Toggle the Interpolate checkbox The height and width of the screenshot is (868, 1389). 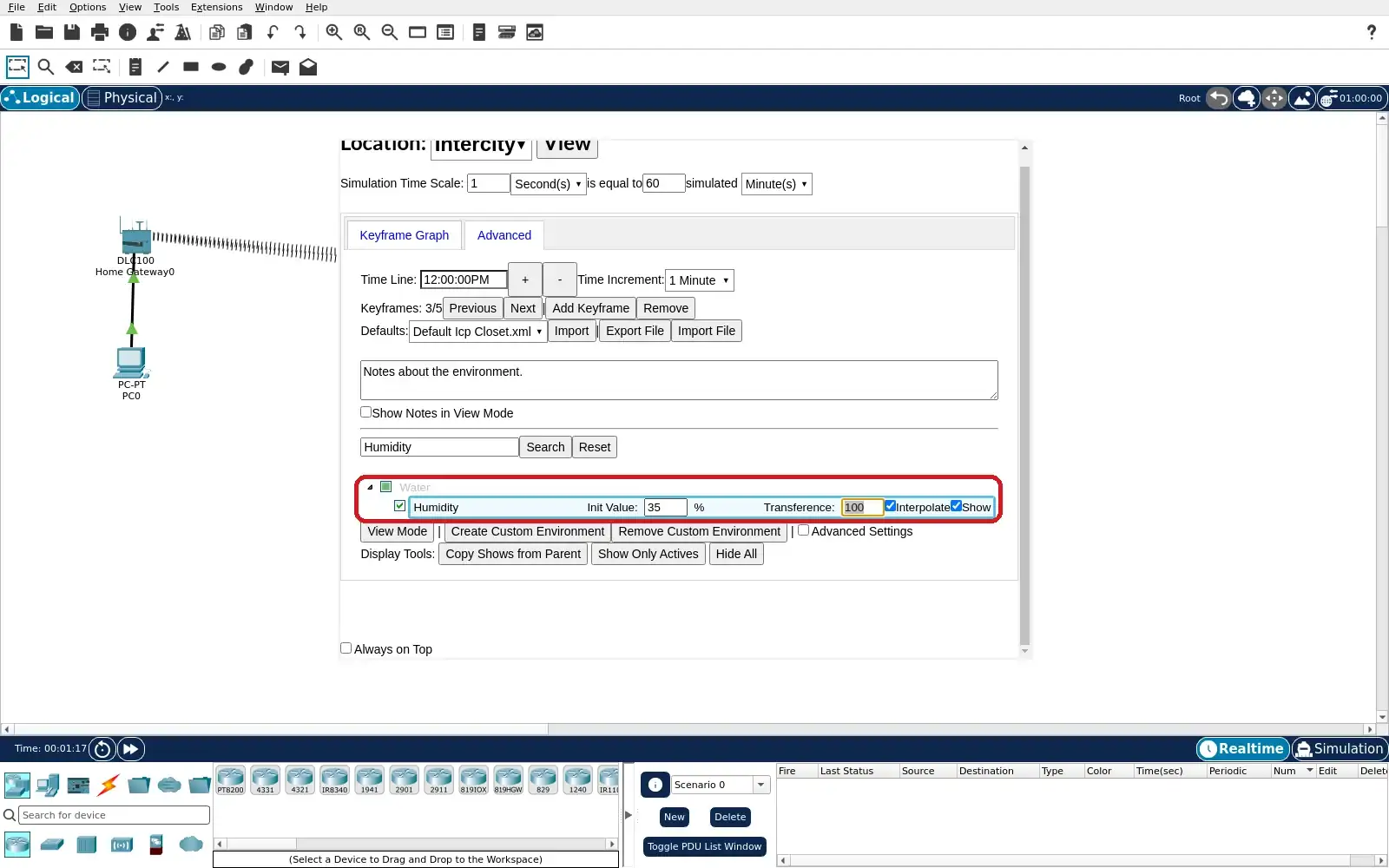point(890,506)
